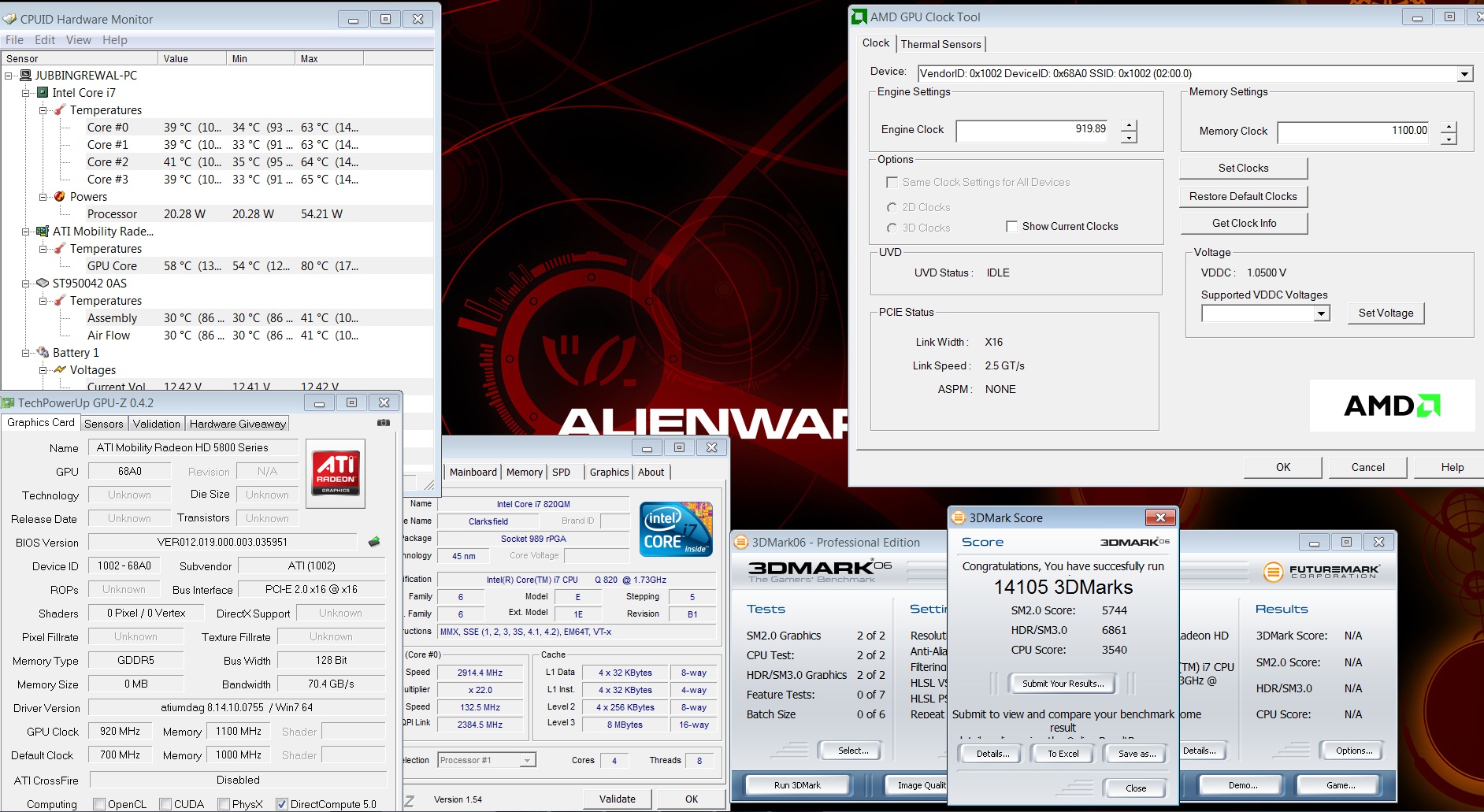Screen dimensions: 1484x812
Task: Collapse the Powers node under Intel Core i7
Action: click(x=43, y=197)
